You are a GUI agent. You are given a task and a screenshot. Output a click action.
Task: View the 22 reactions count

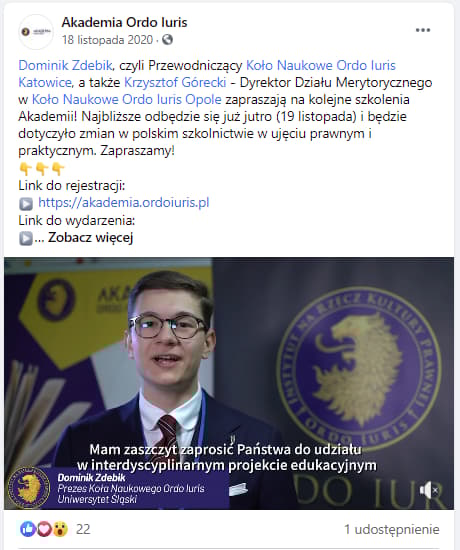click(83, 529)
